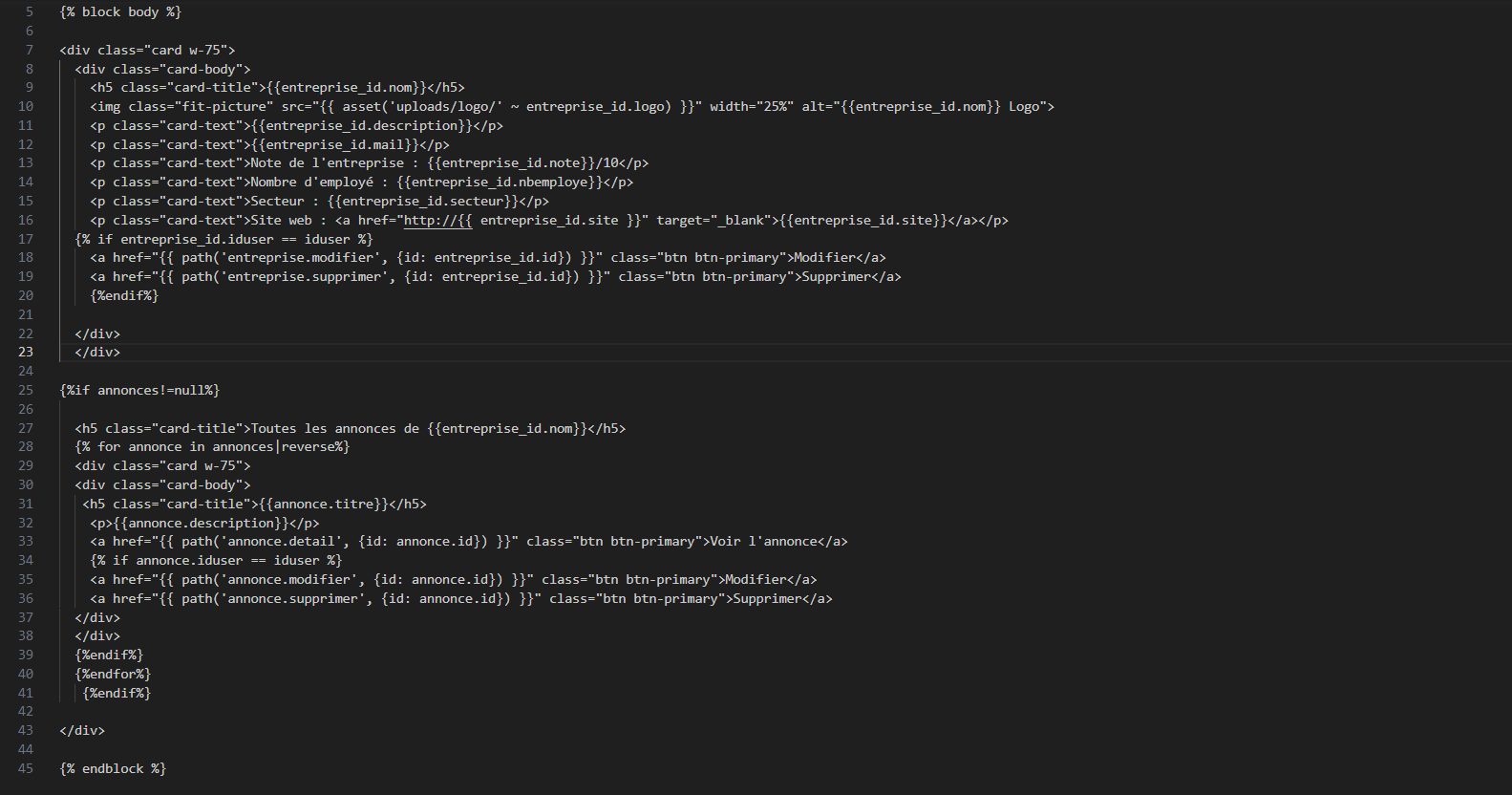The height and width of the screenshot is (795, 1512).
Task: Click line number 5 in the gutter
Action: [29, 11]
